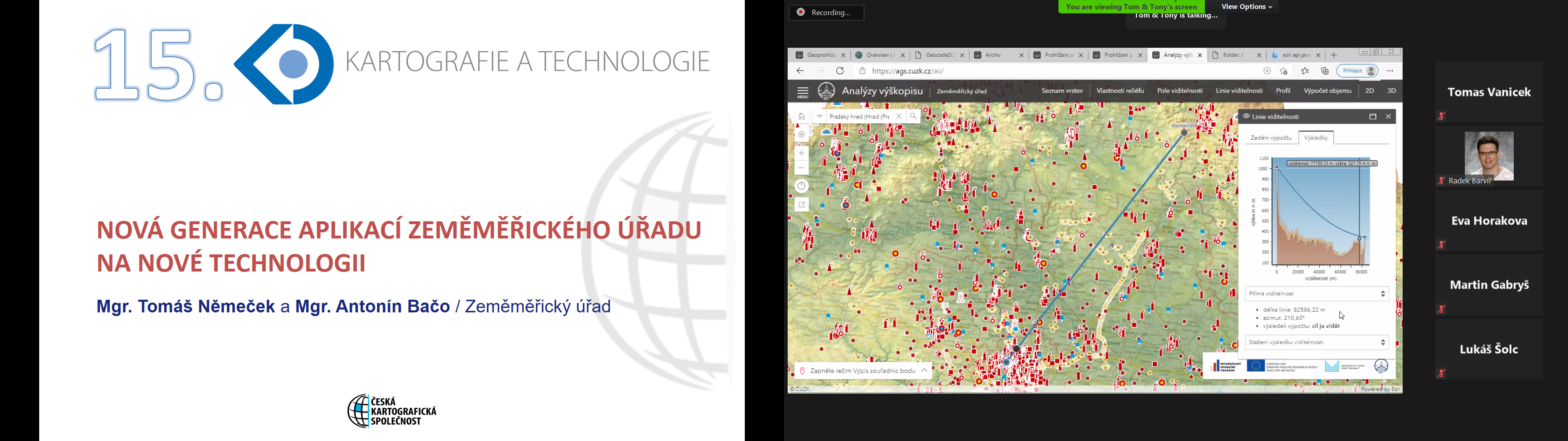This screenshot has height=441, width=1568.
Task: Zoom out the map with minus
Action: pyautogui.click(x=802, y=168)
